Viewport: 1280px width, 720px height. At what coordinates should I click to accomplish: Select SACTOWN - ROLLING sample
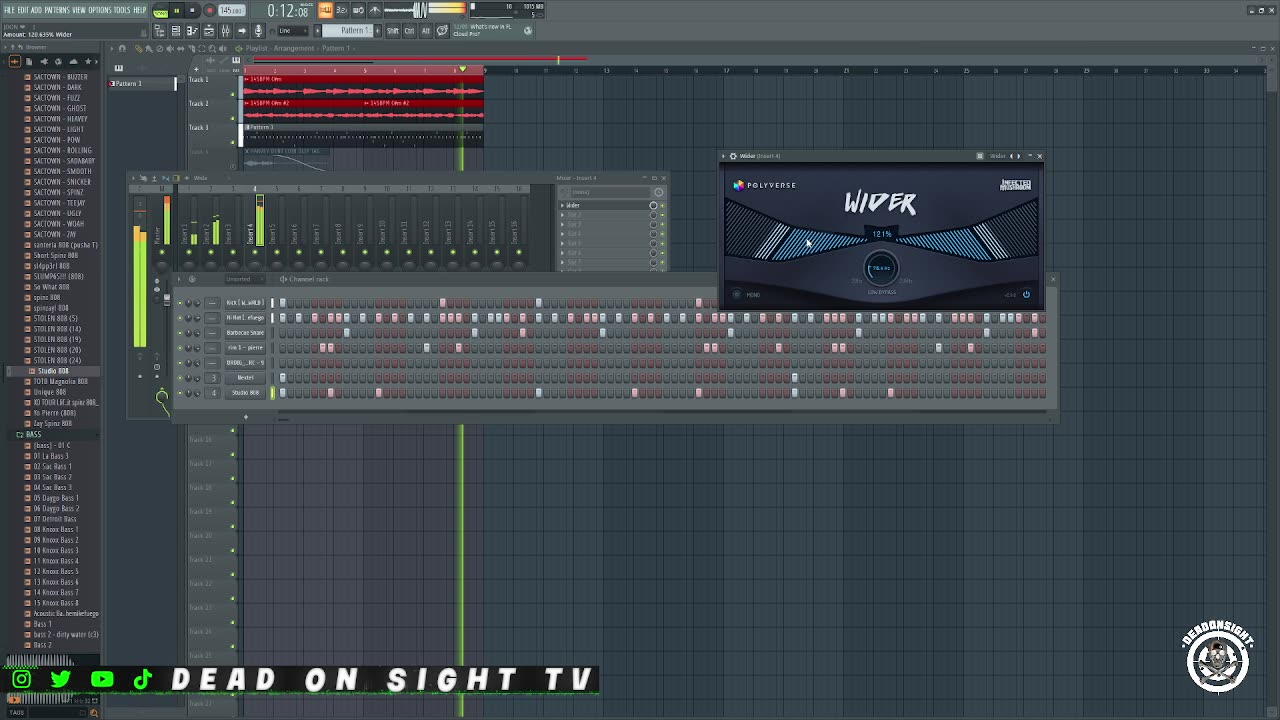coord(62,150)
